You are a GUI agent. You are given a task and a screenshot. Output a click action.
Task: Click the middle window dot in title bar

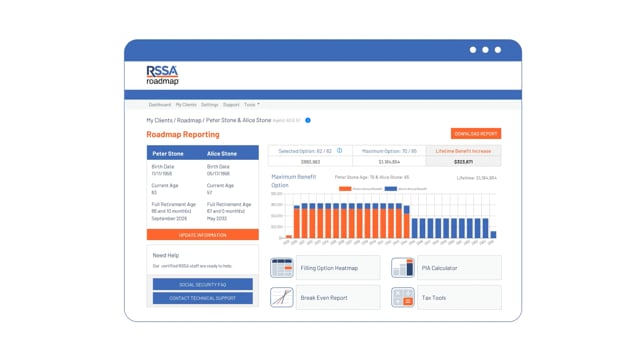(485, 50)
